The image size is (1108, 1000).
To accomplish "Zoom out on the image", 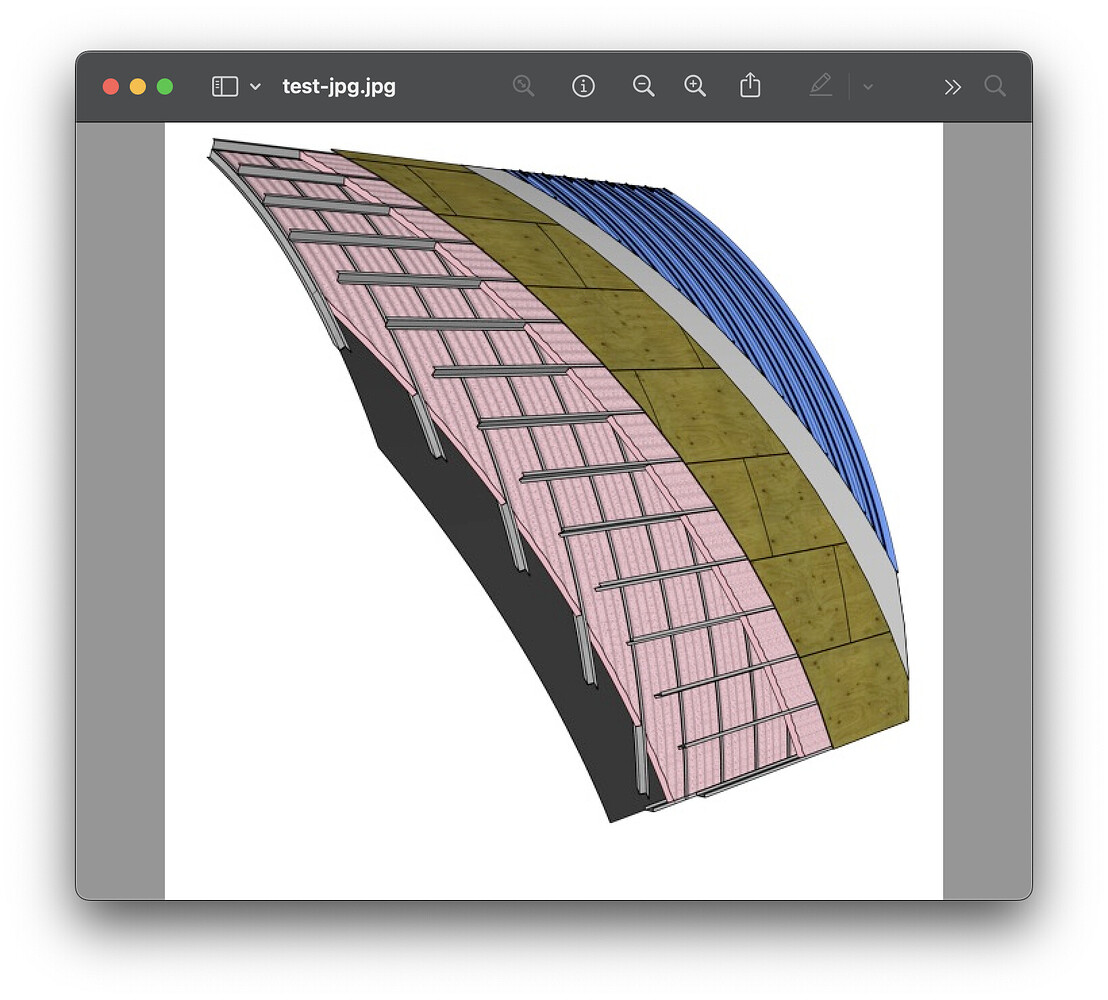I will click(x=644, y=86).
